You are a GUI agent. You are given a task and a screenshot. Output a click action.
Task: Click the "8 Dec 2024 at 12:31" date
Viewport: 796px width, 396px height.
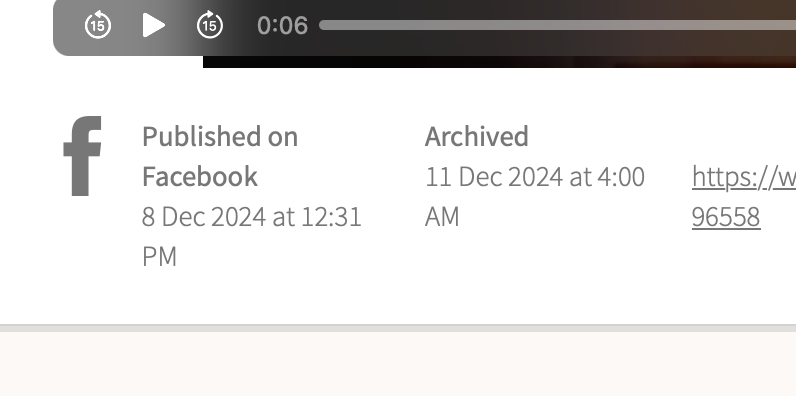point(252,217)
